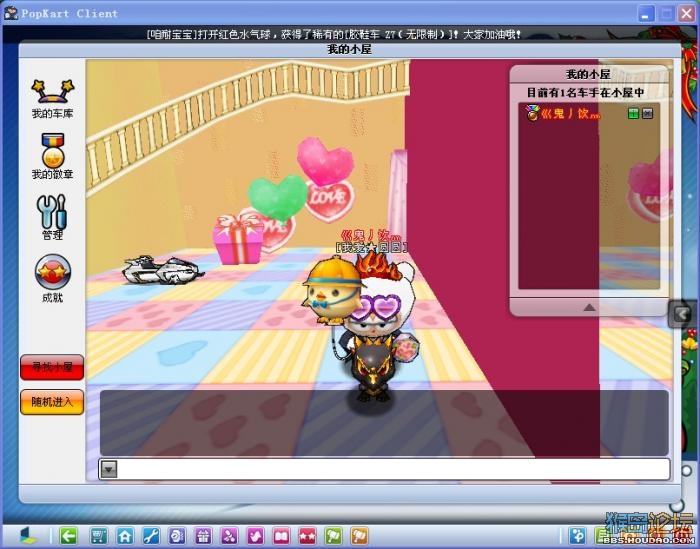
Task: Click the scrolling announcement text at top
Action: click(333, 34)
